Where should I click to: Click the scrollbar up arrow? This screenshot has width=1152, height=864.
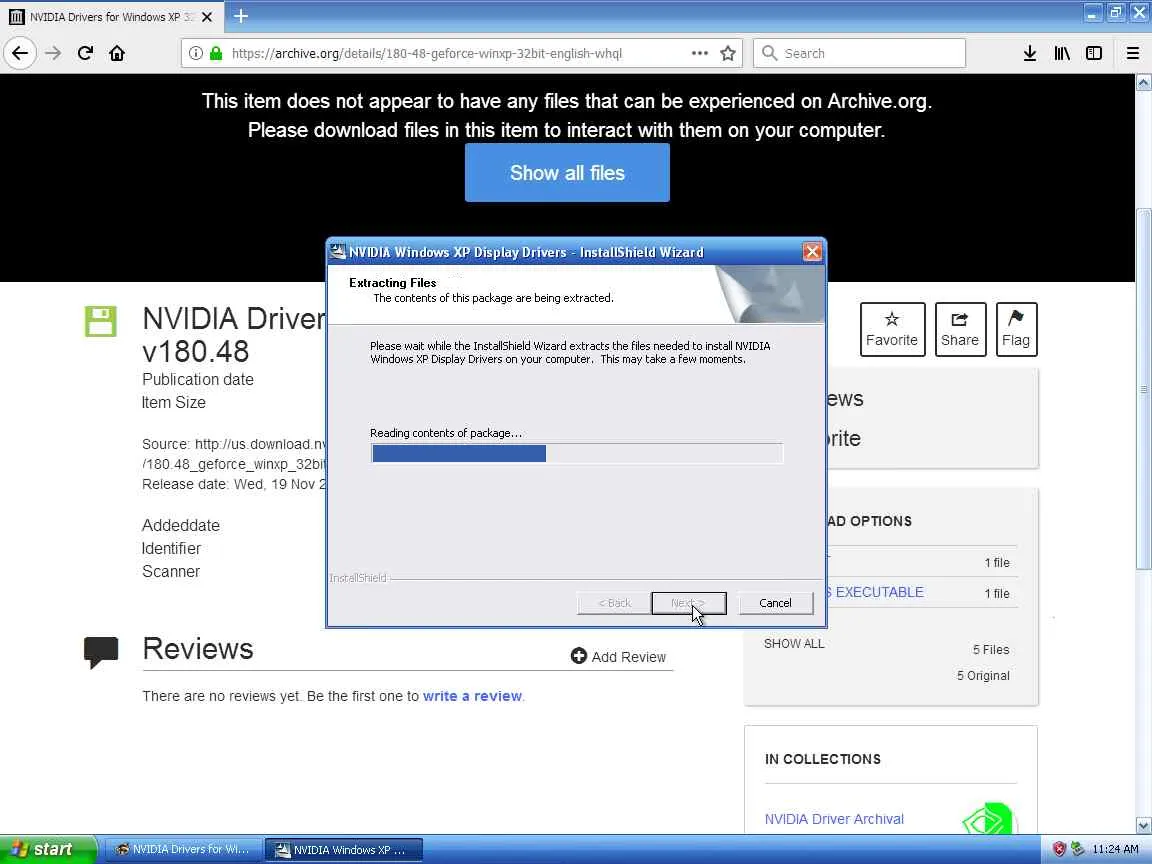[x=1143, y=82]
